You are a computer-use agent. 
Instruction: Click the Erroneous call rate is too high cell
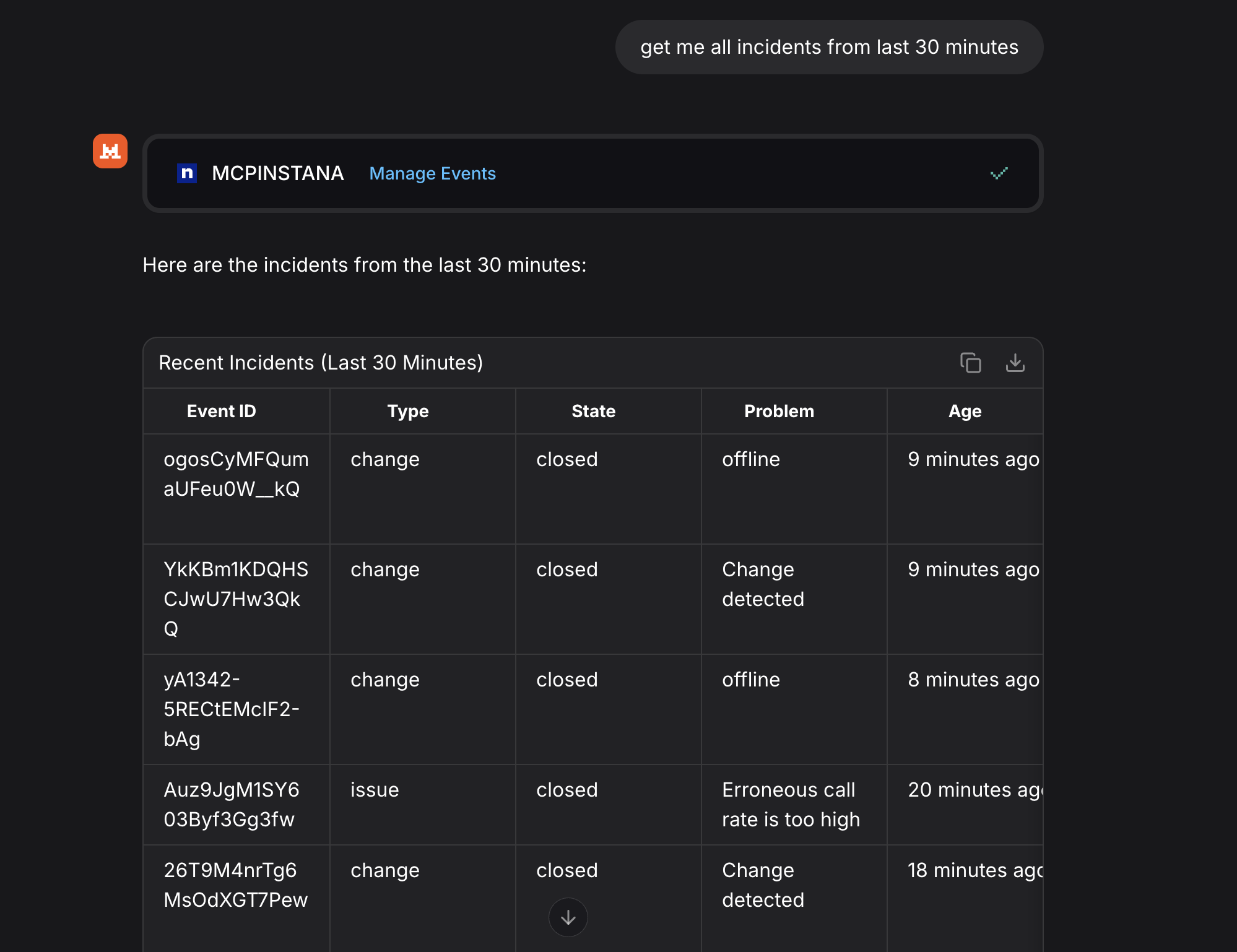791,804
